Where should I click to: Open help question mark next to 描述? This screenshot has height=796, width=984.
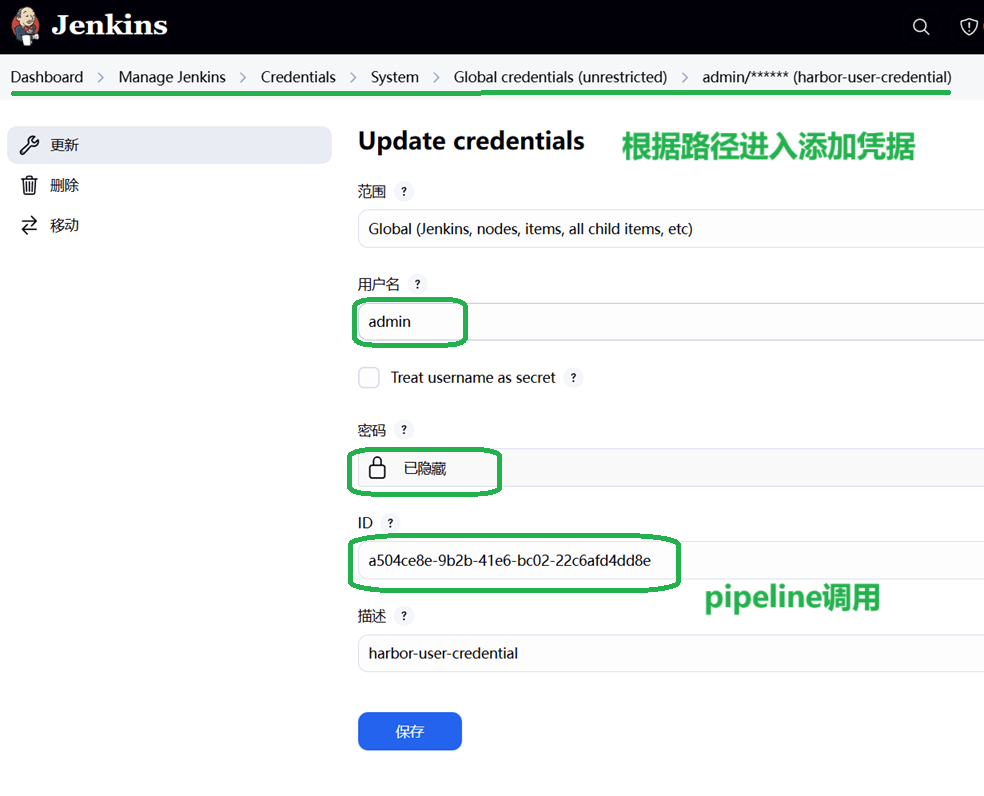[x=404, y=616]
